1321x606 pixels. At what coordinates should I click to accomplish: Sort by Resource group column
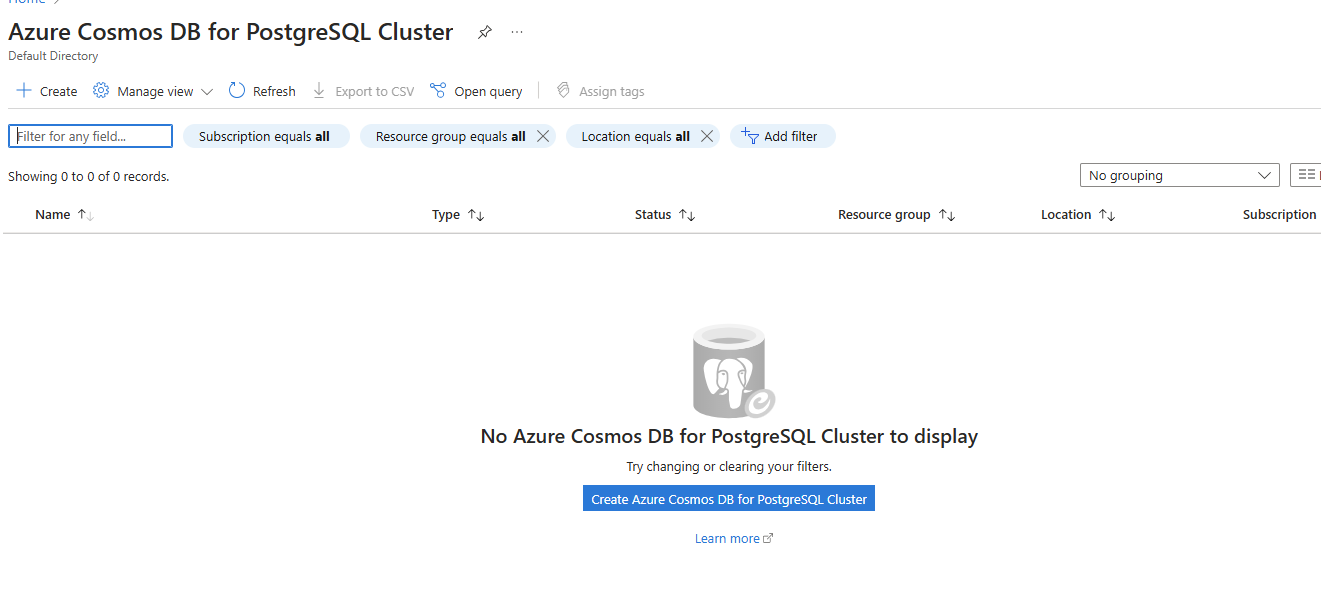[x=947, y=215]
